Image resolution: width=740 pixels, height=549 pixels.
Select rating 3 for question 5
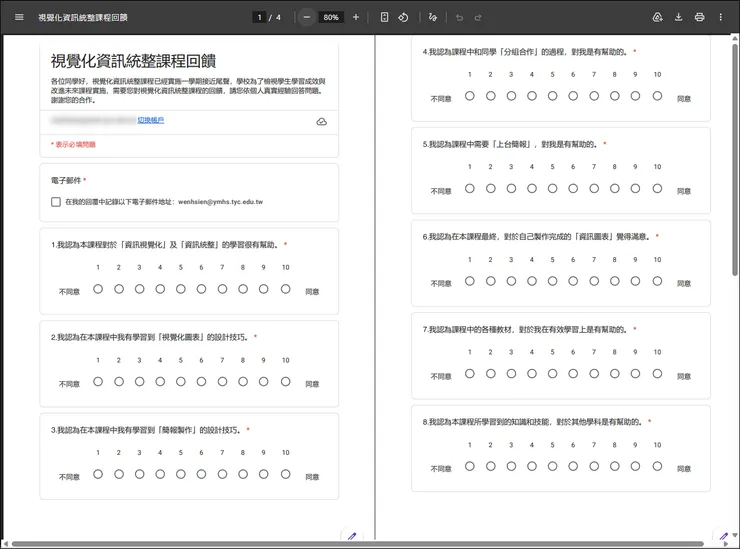click(x=511, y=188)
